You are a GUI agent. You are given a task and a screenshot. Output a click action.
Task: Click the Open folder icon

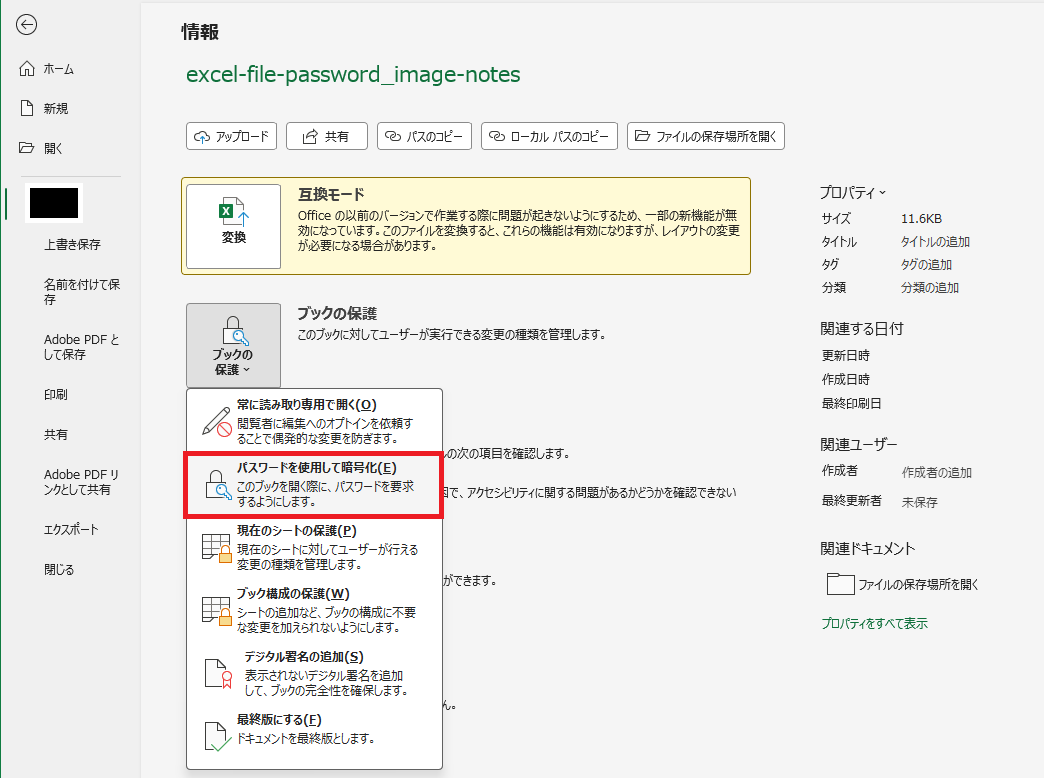27,148
